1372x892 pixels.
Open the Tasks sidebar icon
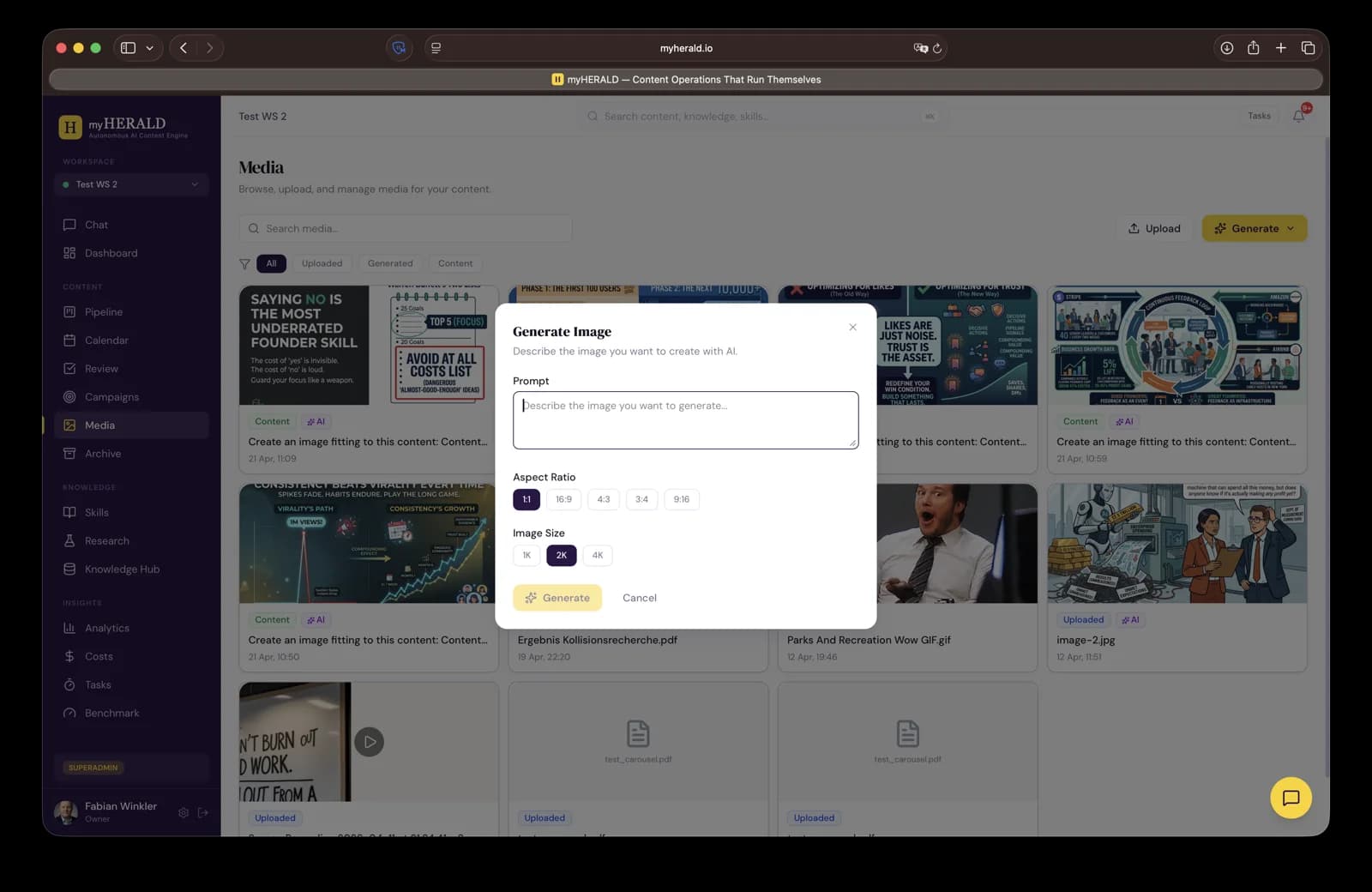[x=69, y=685]
